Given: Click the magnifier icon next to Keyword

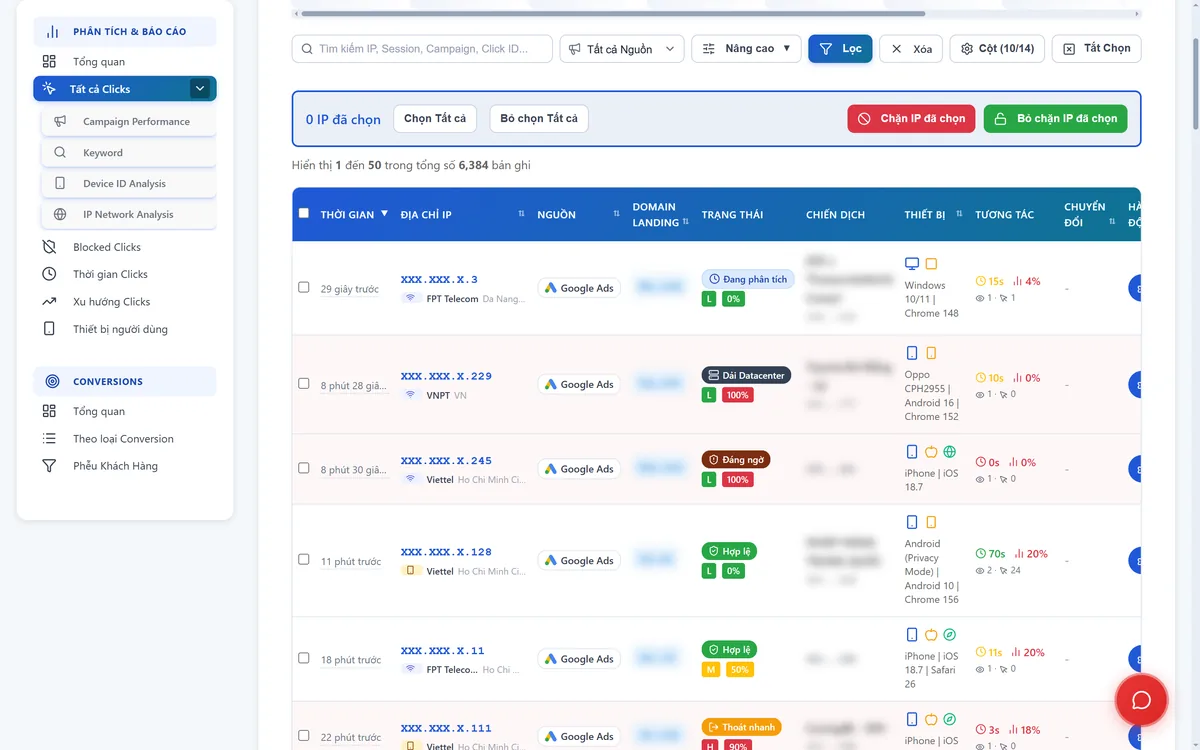Looking at the screenshot, I should [60, 153].
